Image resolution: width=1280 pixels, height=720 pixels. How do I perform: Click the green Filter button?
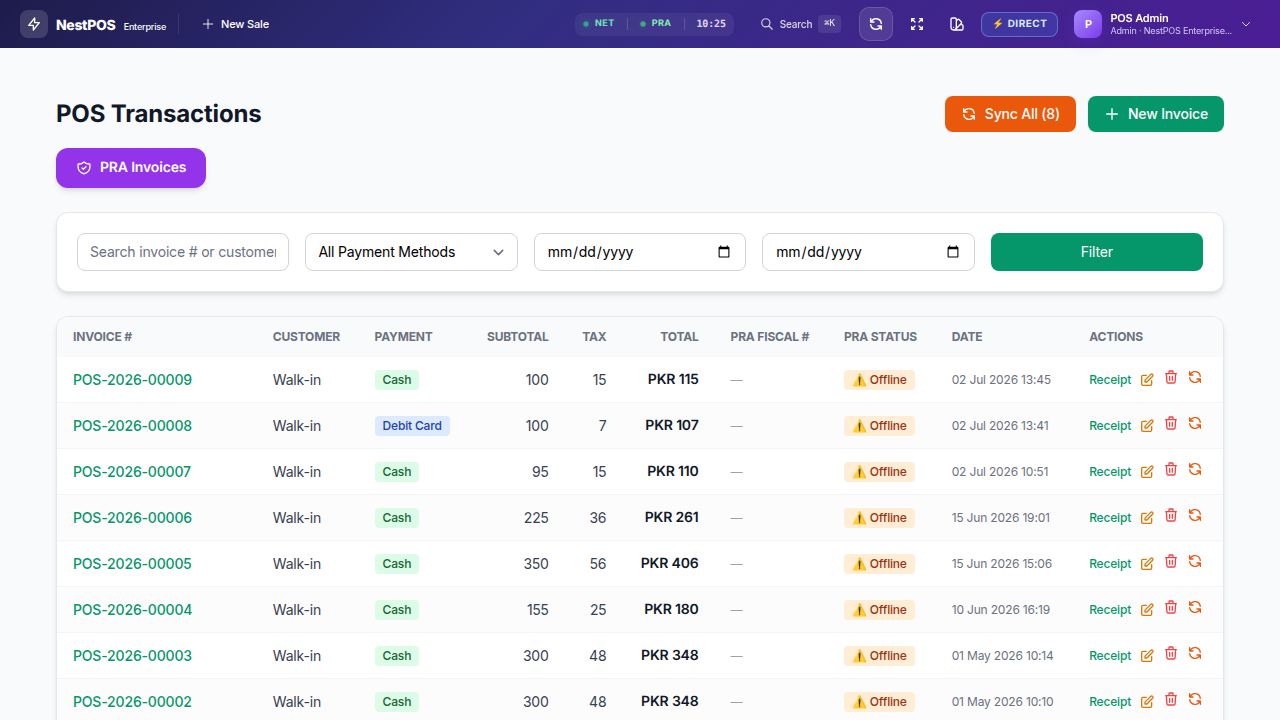(x=1097, y=252)
